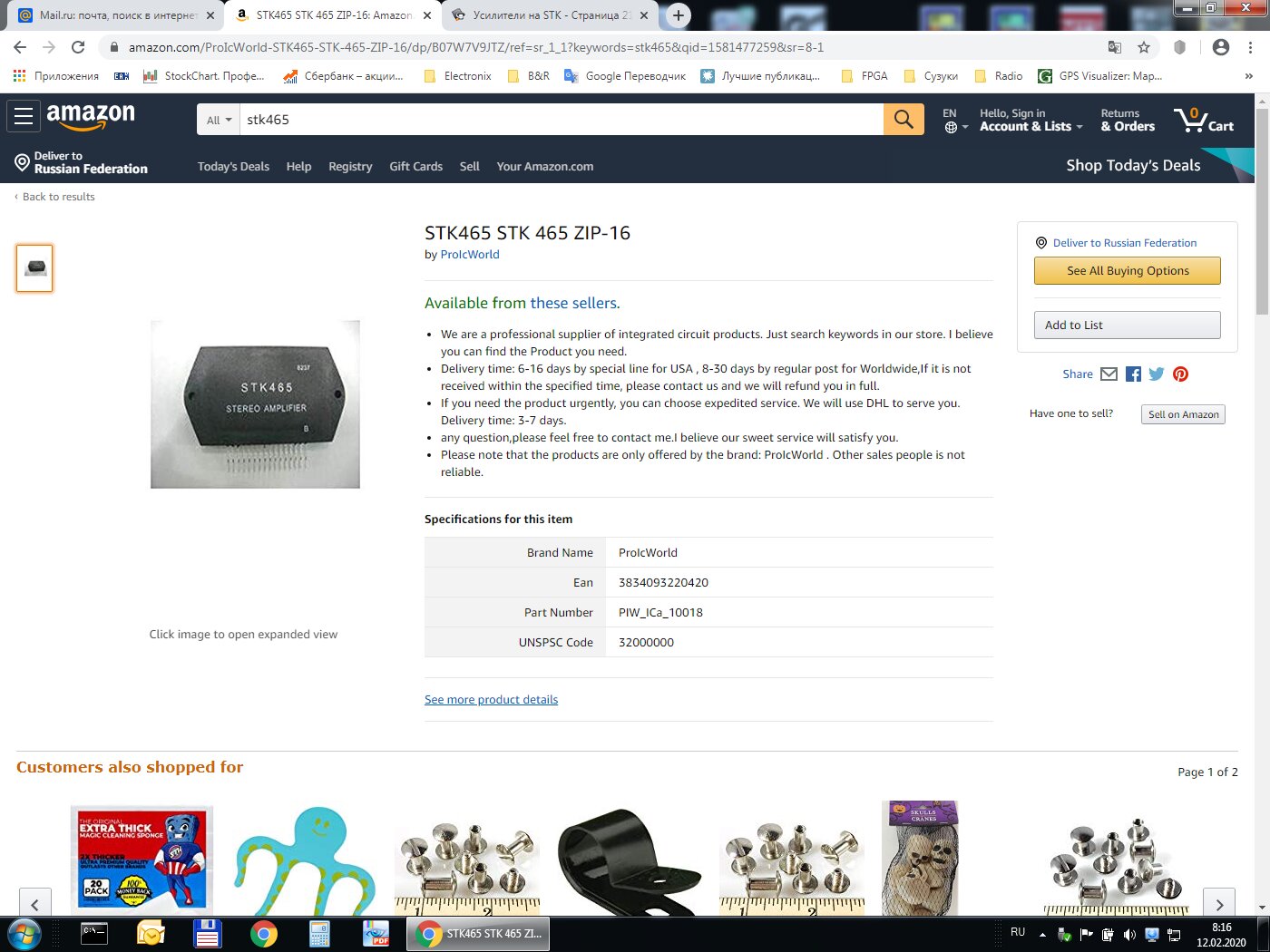
Task: Show next carousel items with right arrow
Action: pos(1219,904)
